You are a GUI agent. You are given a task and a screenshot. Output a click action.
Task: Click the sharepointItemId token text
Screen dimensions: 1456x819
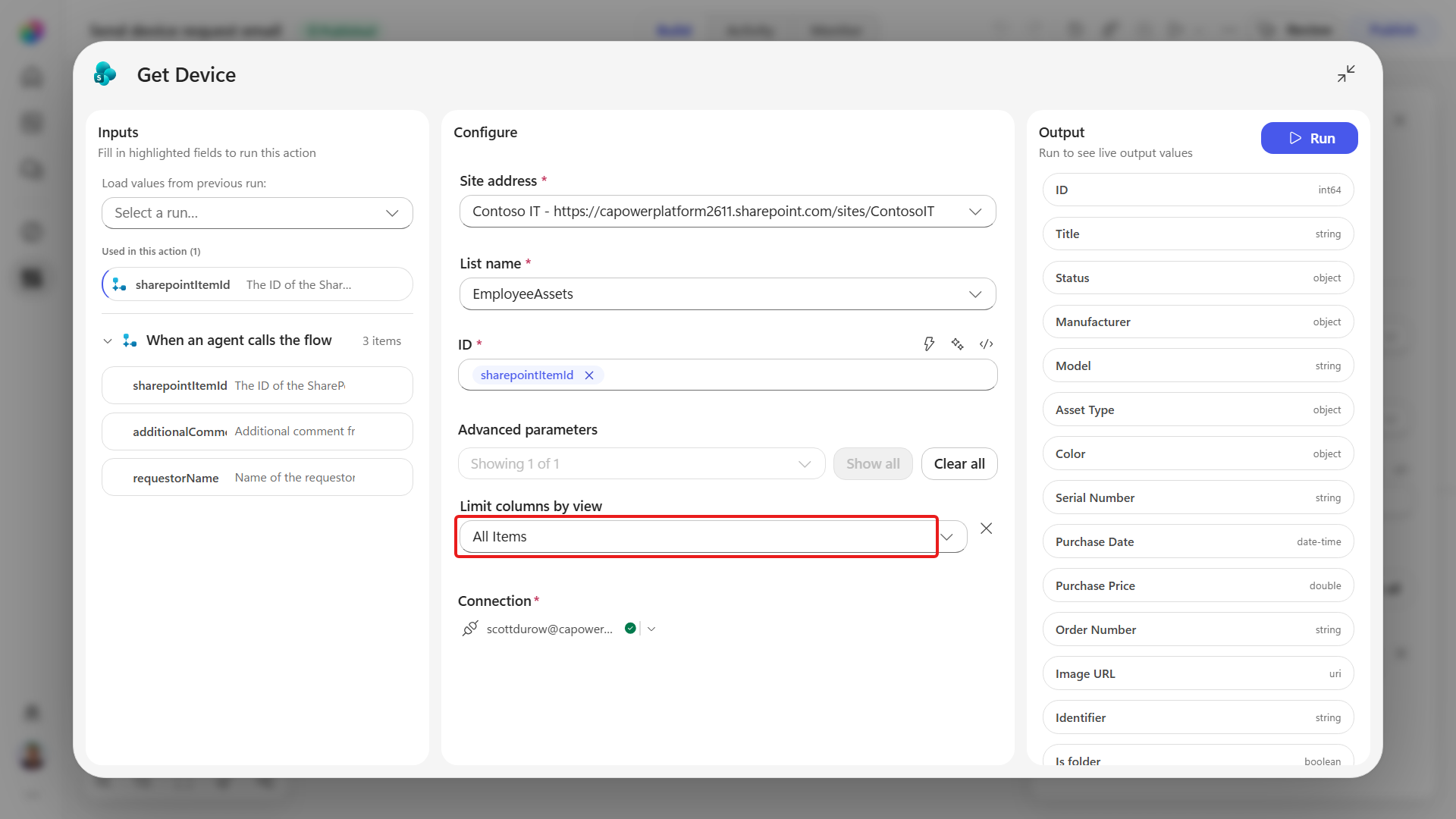click(x=526, y=375)
